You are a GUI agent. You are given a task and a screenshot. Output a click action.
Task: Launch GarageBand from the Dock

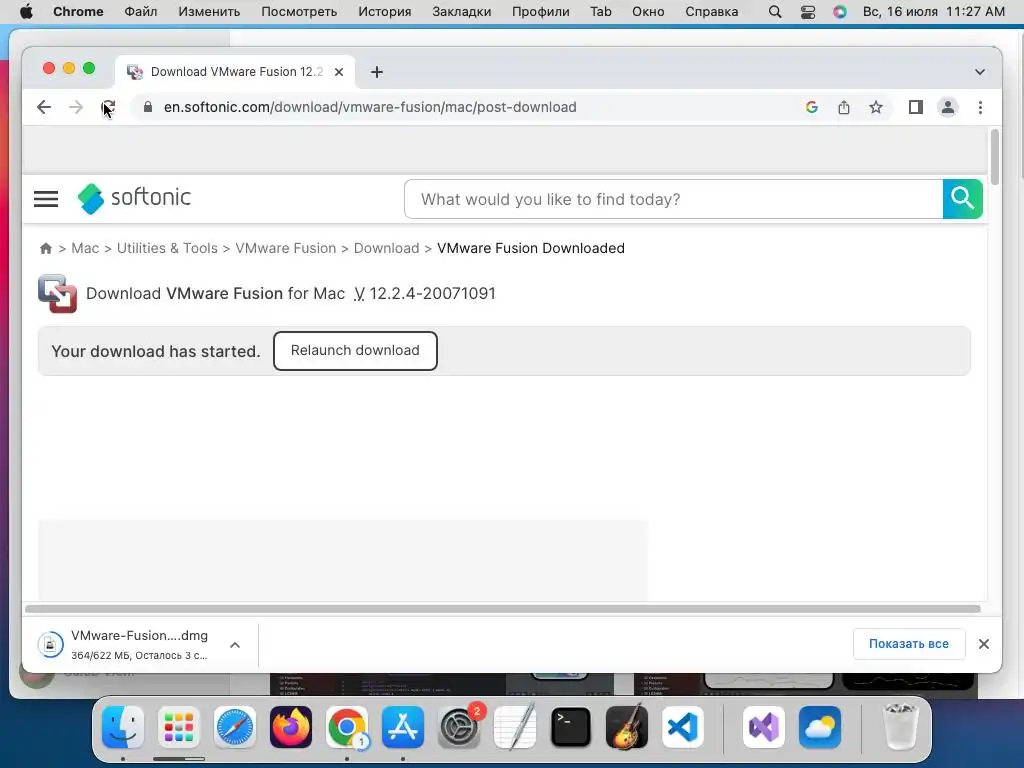tap(627, 727)
